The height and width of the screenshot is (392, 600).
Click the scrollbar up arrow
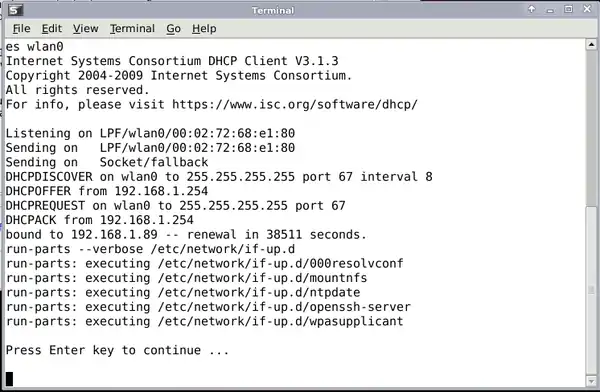tap(591, 45)
